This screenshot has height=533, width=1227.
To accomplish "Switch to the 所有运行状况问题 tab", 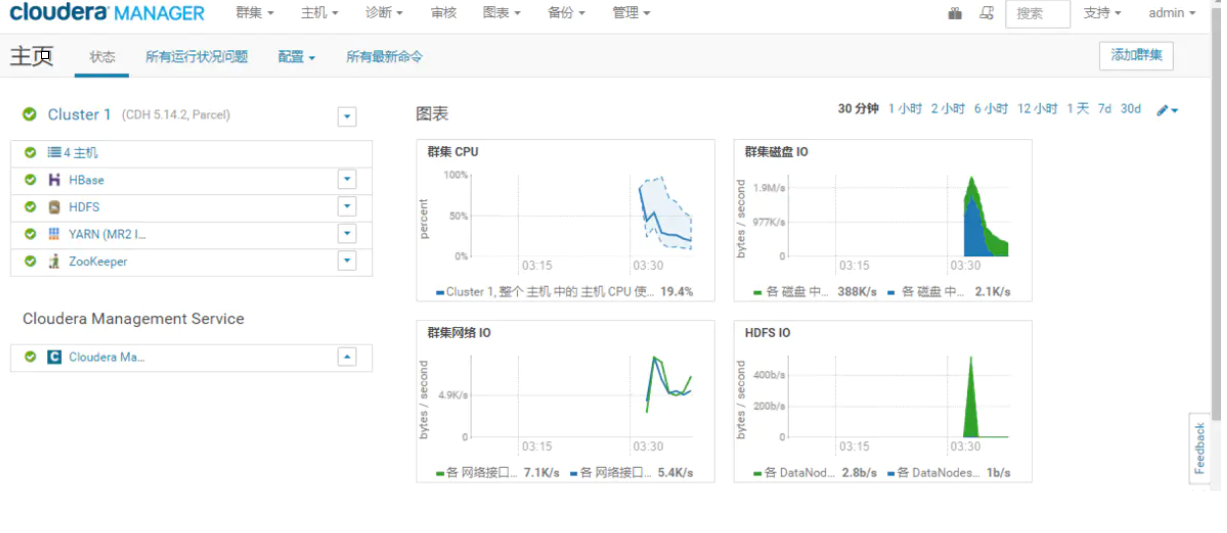I will (197, 57).
